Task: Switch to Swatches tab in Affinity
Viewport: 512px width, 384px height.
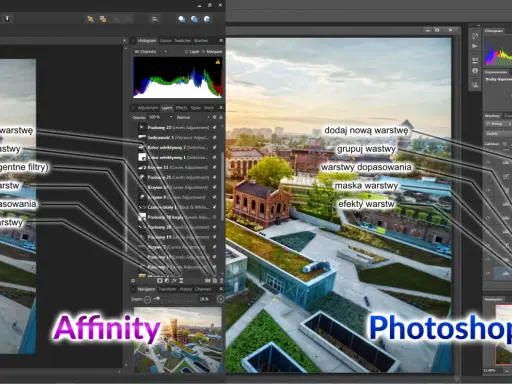Action: (x=183, y=41)
